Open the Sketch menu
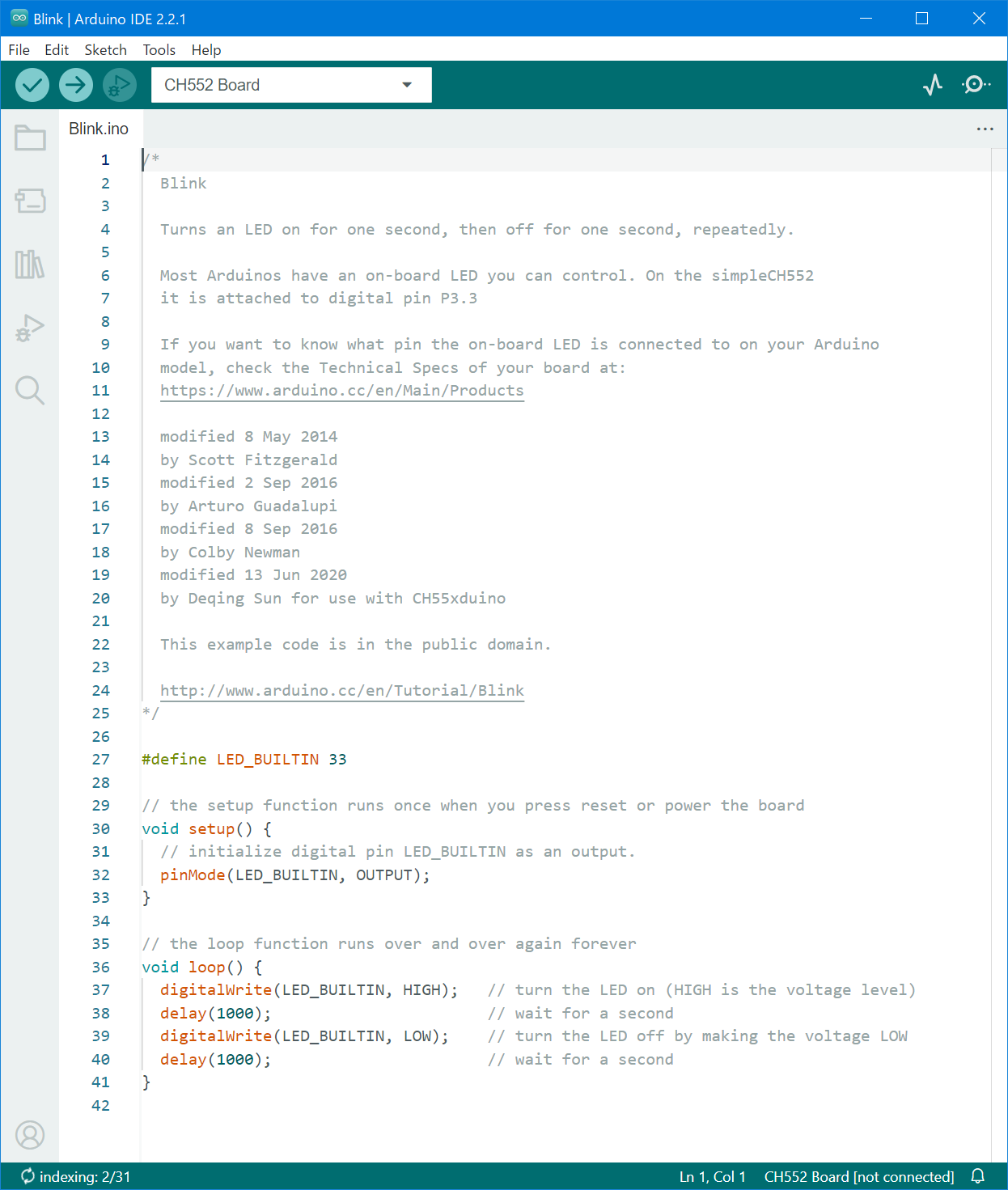Screen dimensions: 1008x1190 pos(105,50)
